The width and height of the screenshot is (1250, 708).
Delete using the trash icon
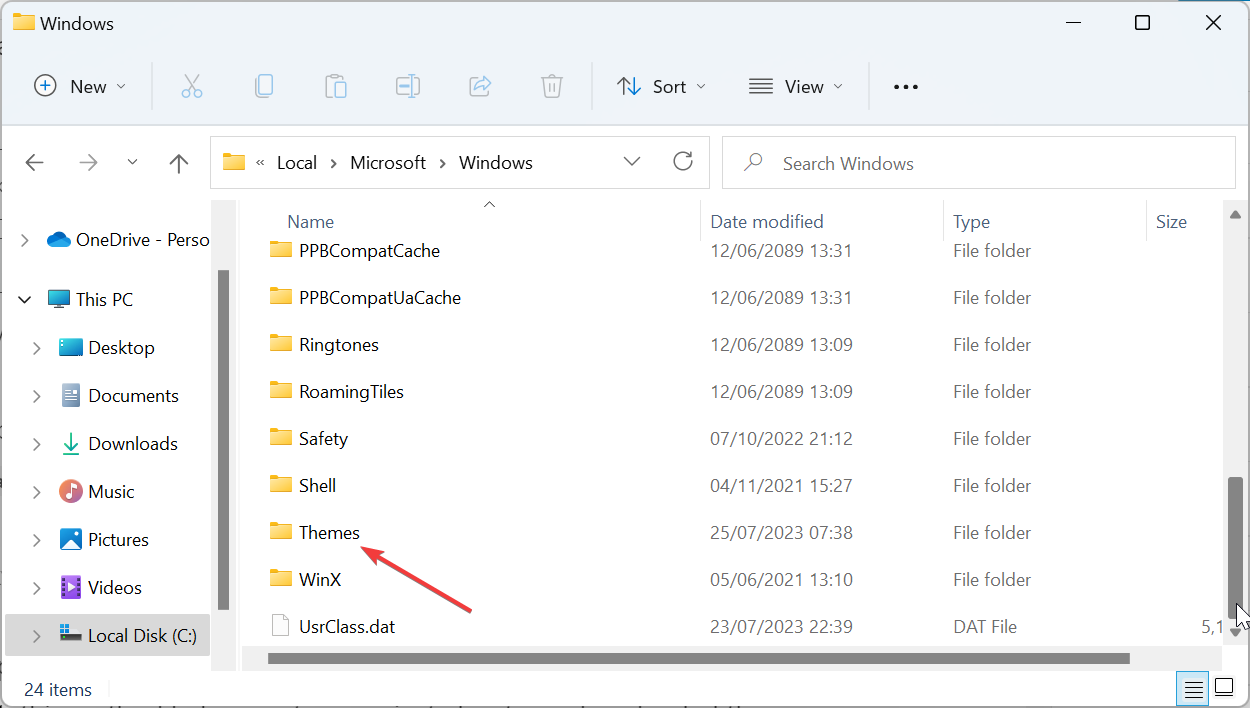552,86
